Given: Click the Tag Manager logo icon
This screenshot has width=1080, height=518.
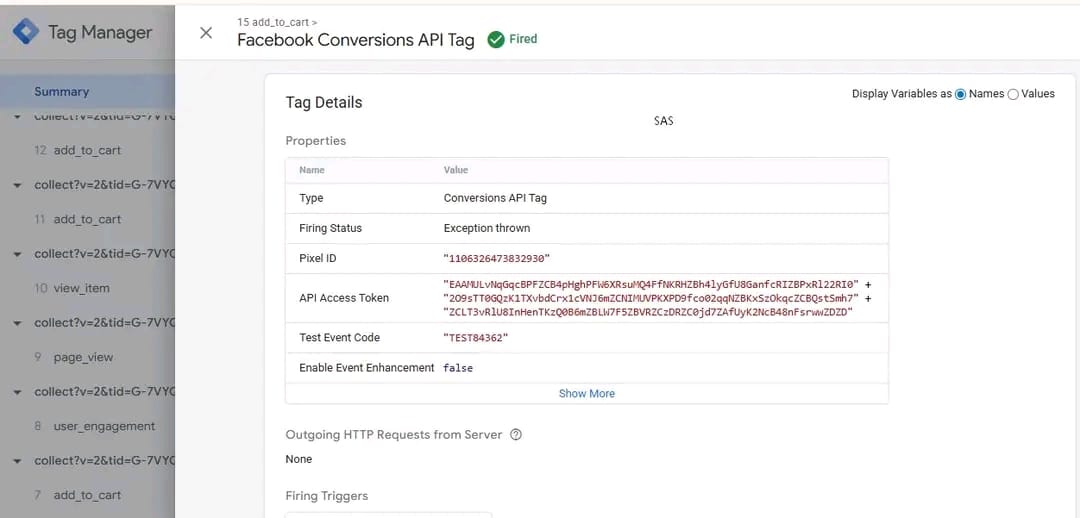Looking at the screenshot, I should pos(25,32).
